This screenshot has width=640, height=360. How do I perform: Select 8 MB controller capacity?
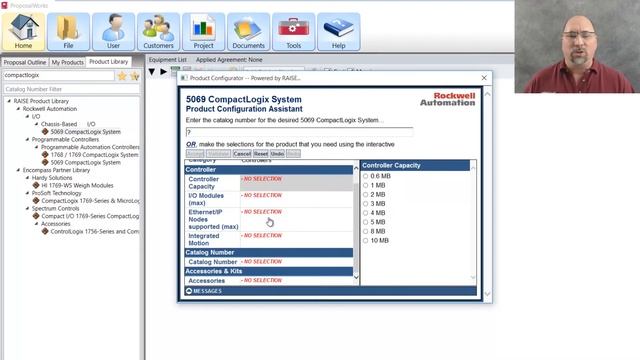point(365,231)
